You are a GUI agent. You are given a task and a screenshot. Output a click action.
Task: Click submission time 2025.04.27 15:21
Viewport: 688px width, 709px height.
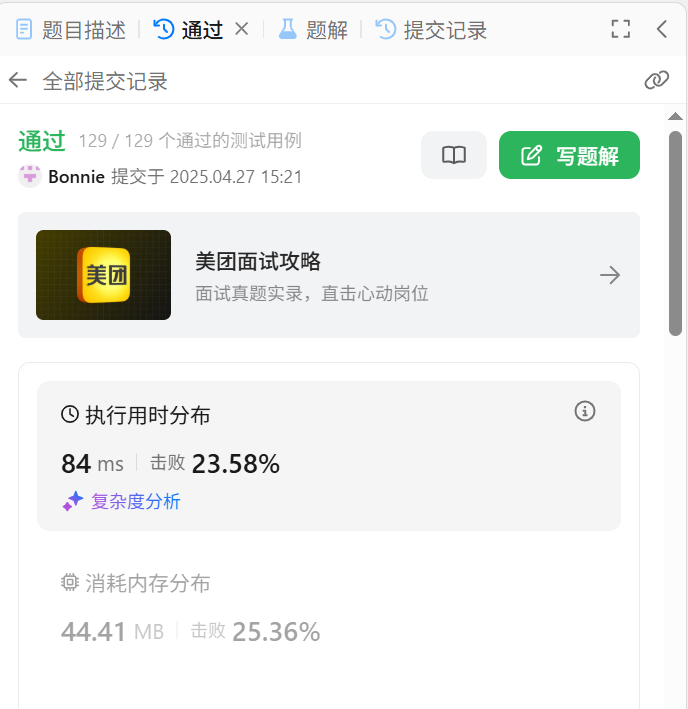[236, 177]
